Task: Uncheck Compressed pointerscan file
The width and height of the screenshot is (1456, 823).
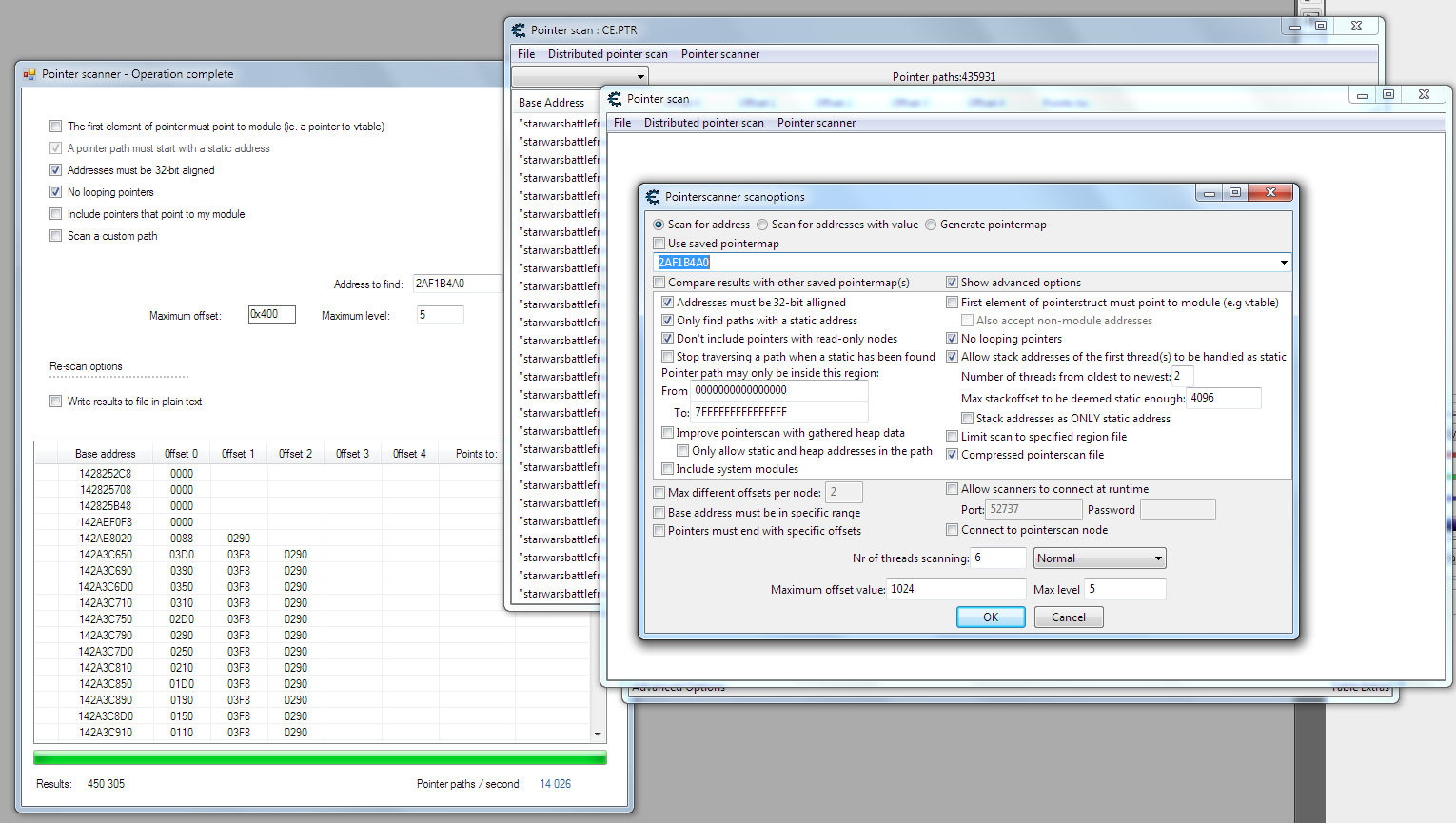Action: [x=952, y=455]
